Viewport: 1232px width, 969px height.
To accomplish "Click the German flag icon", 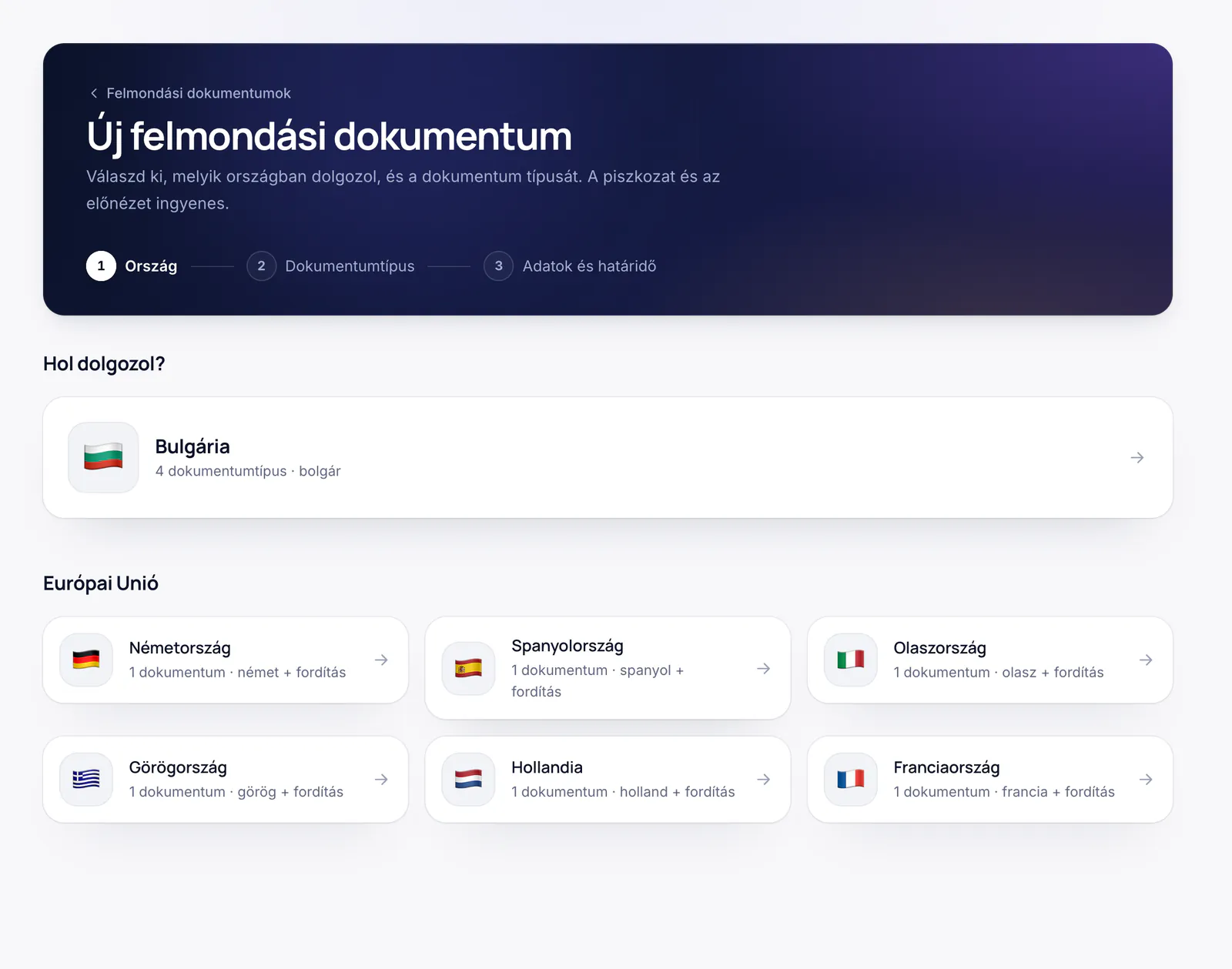I will 86,660.
